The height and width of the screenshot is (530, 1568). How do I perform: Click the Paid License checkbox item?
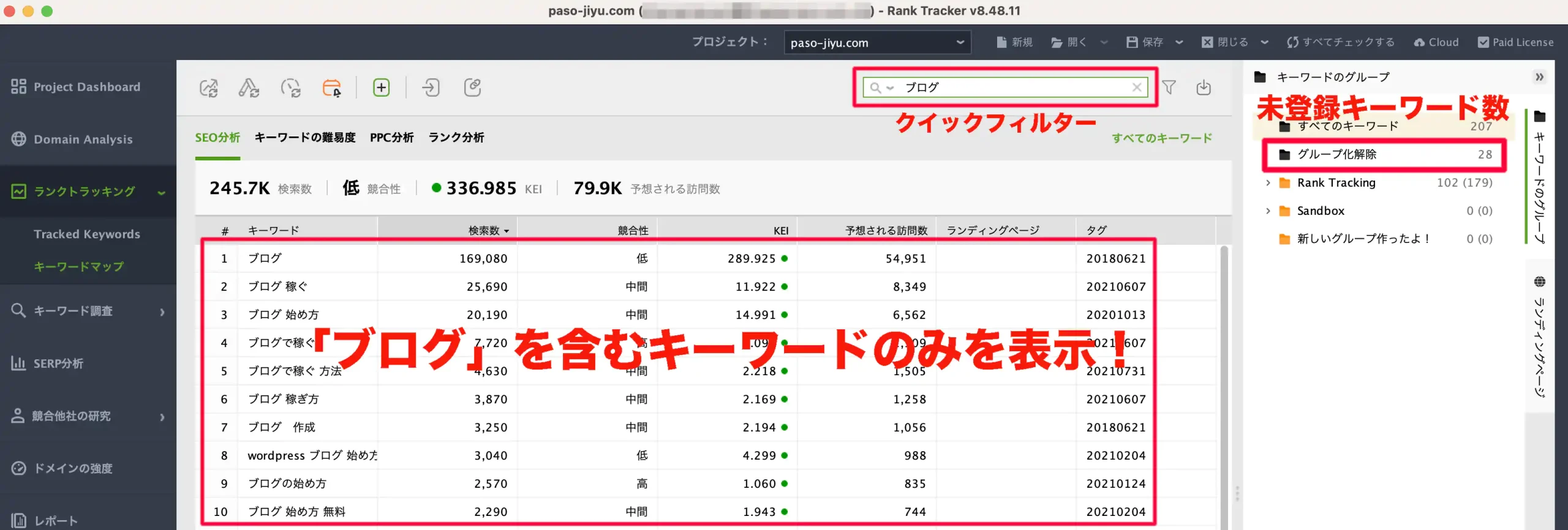click(1515, 42)
